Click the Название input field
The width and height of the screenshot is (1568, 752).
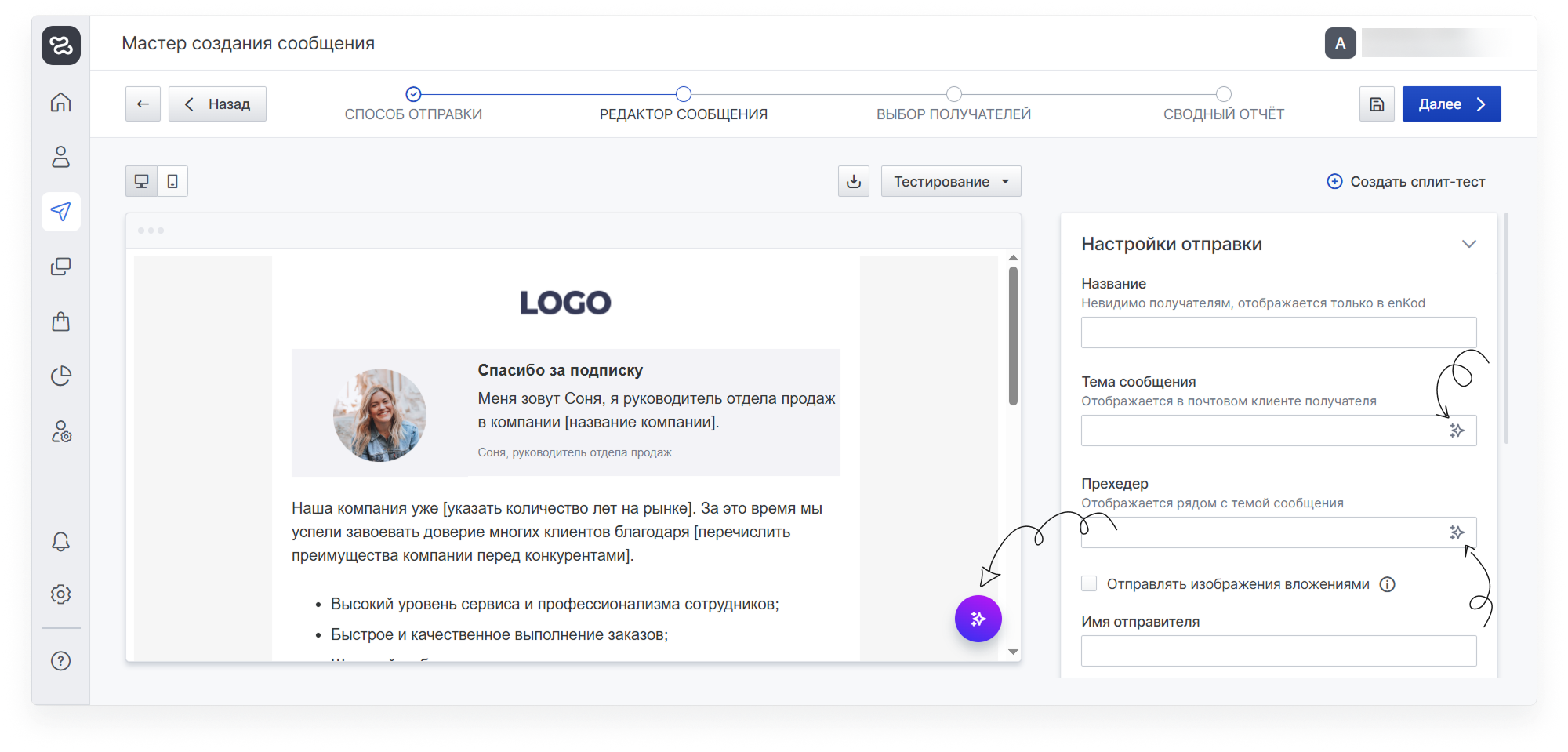pyautogui.click(x=1278, y=332)
